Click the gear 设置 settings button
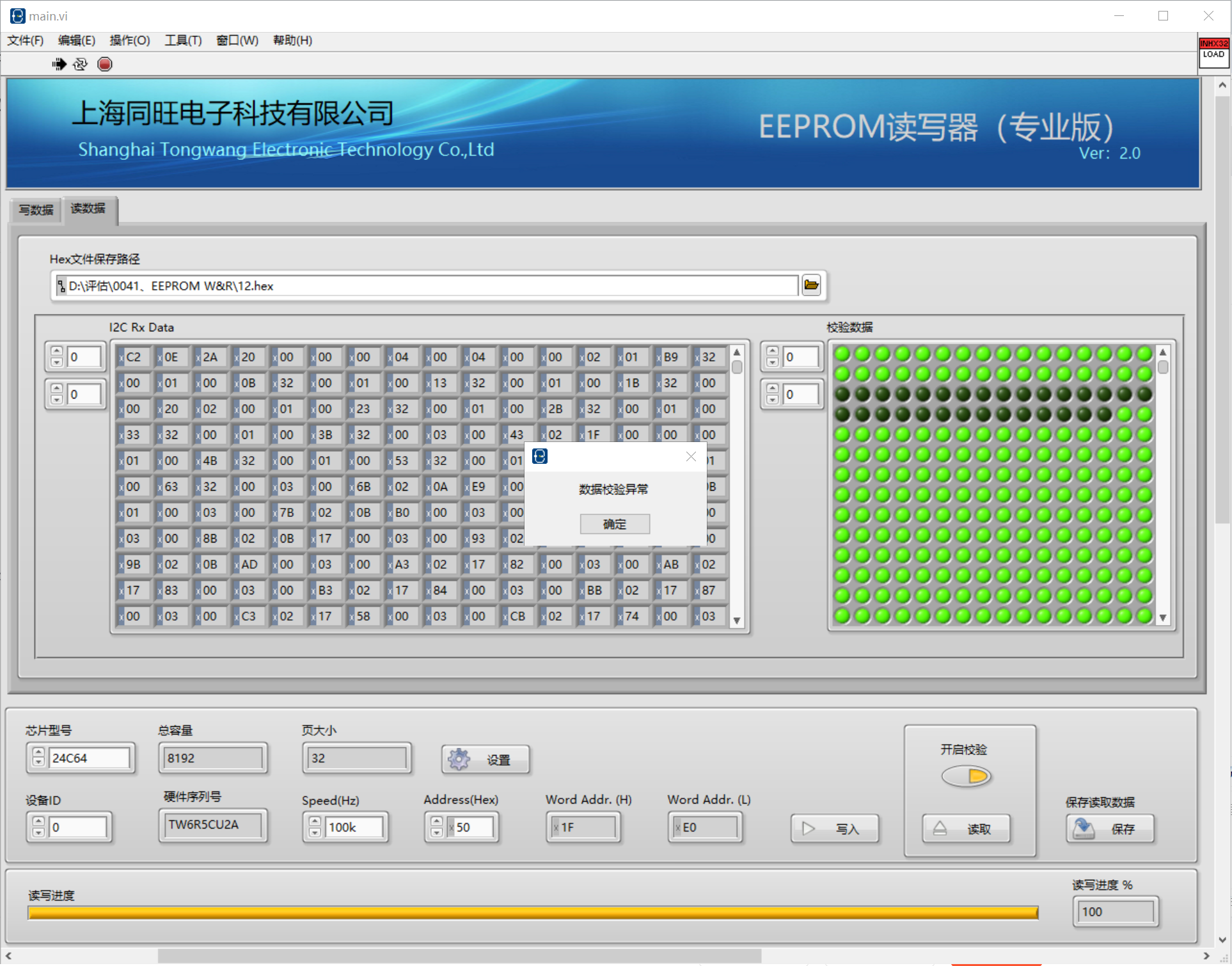Image resolution: width=1232 pixels, height=966 pixels. (x=486, y=759)
